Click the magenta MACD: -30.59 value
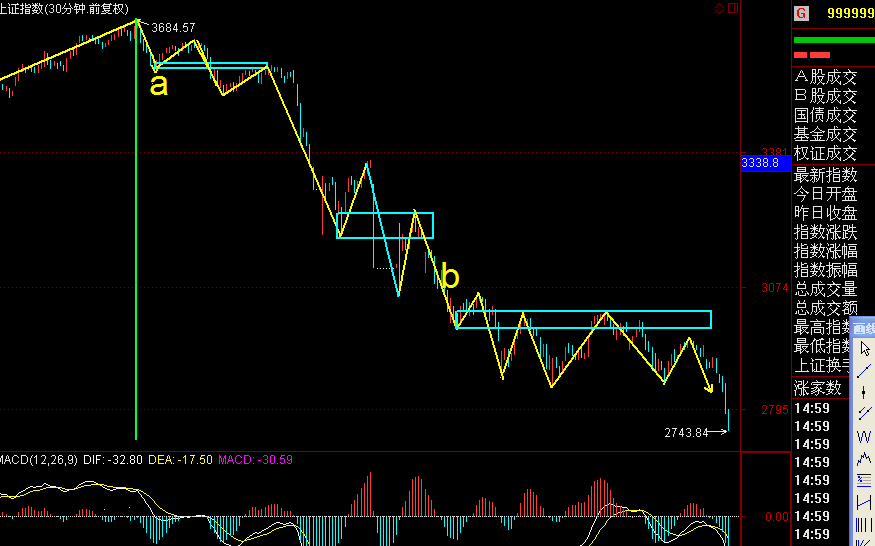 (255, 460)
